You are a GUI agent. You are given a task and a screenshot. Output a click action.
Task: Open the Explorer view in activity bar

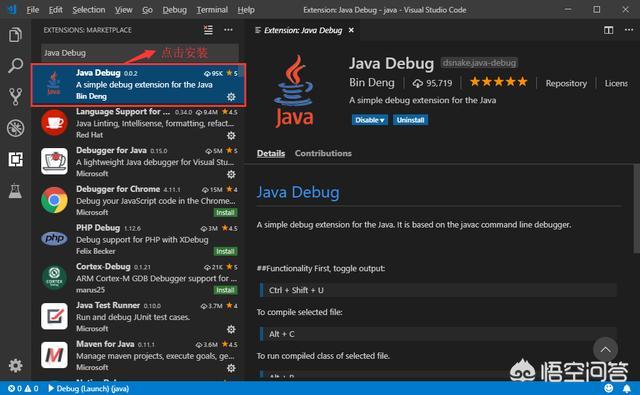coord(15,35)
